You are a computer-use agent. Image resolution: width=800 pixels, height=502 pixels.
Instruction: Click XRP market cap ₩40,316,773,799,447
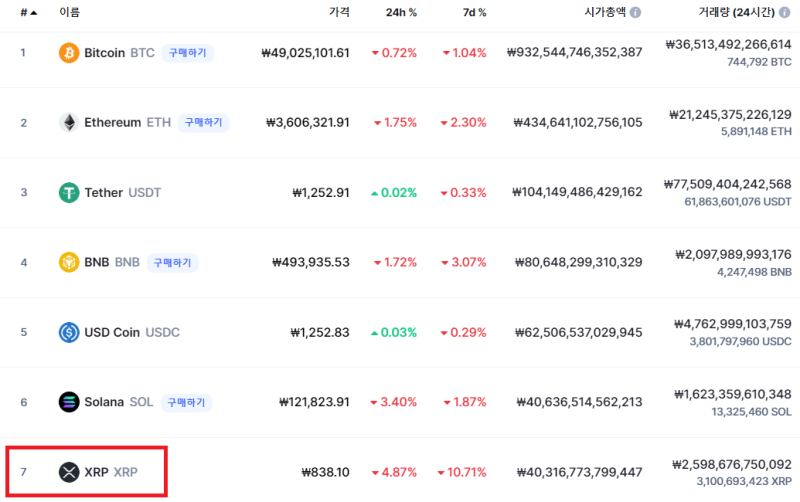(579, 472)
